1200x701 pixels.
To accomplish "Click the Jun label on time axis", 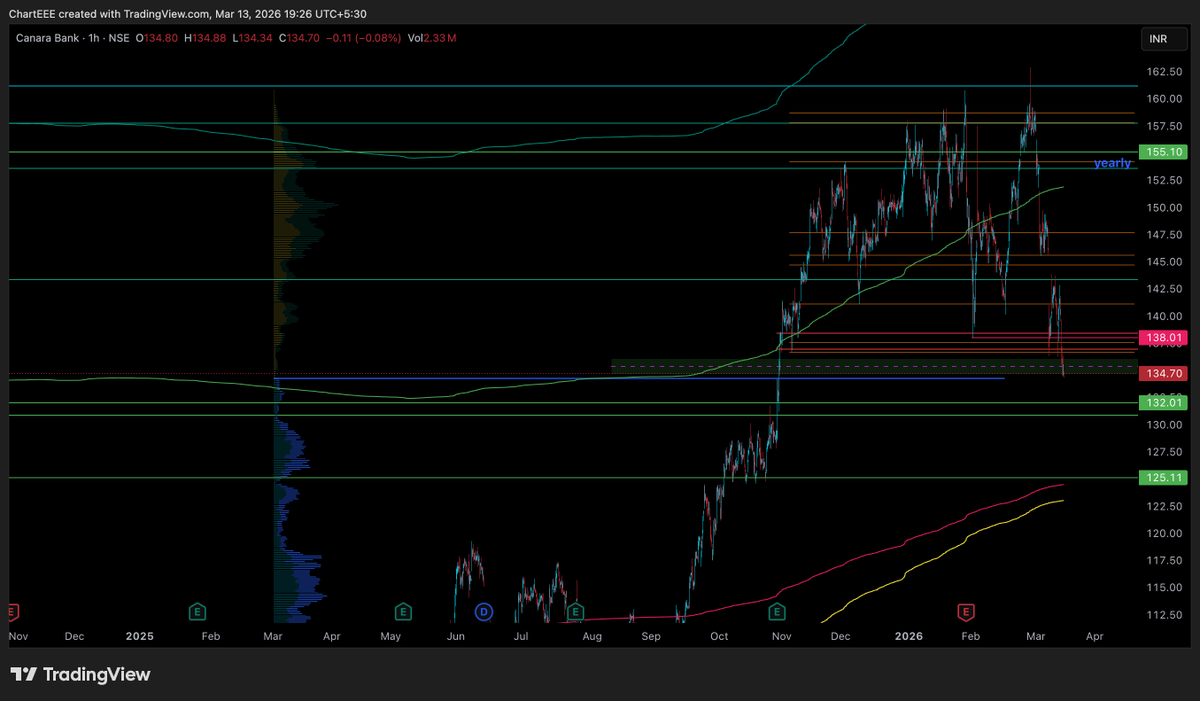I will (x=455, y=636).
